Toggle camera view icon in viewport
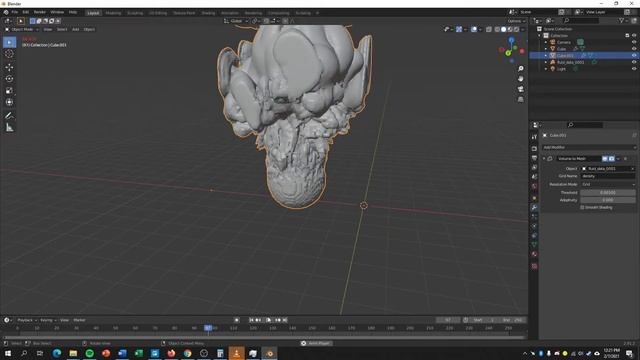Screen dimensions: 640x360 [x=520, y=89]
